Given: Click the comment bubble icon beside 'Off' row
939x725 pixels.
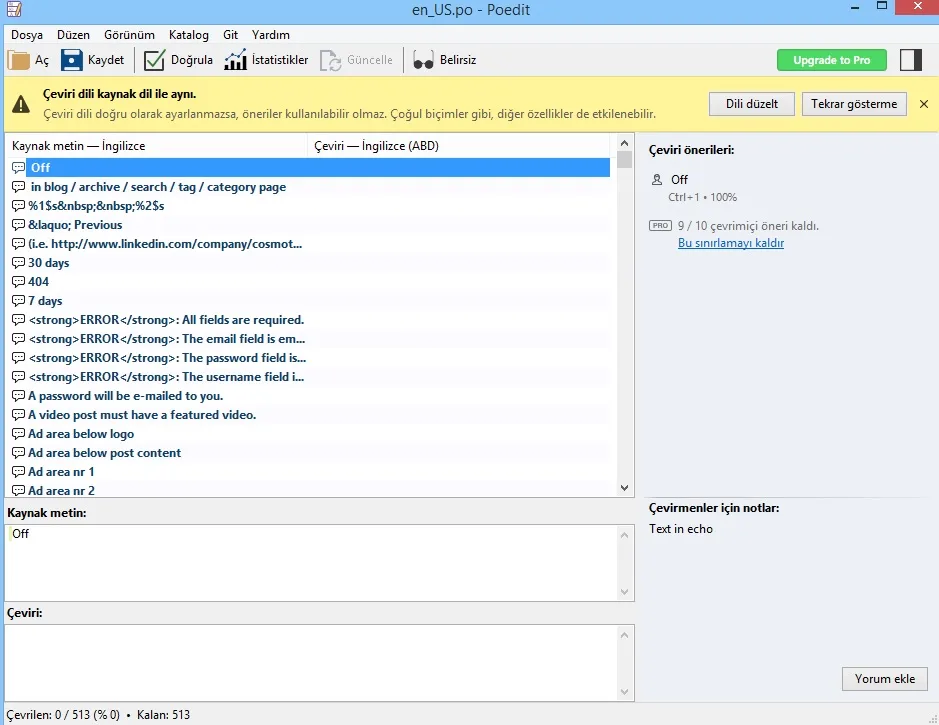Looking at the screenshot, I should (19, 168).
